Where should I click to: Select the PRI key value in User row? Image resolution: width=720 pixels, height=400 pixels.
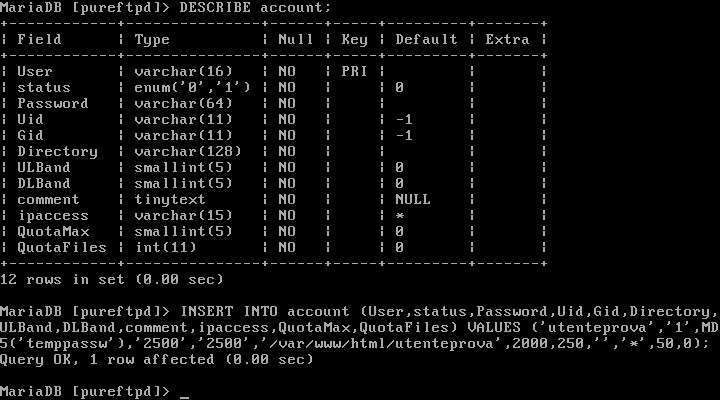pyautogui.click(x=355, y=72)
